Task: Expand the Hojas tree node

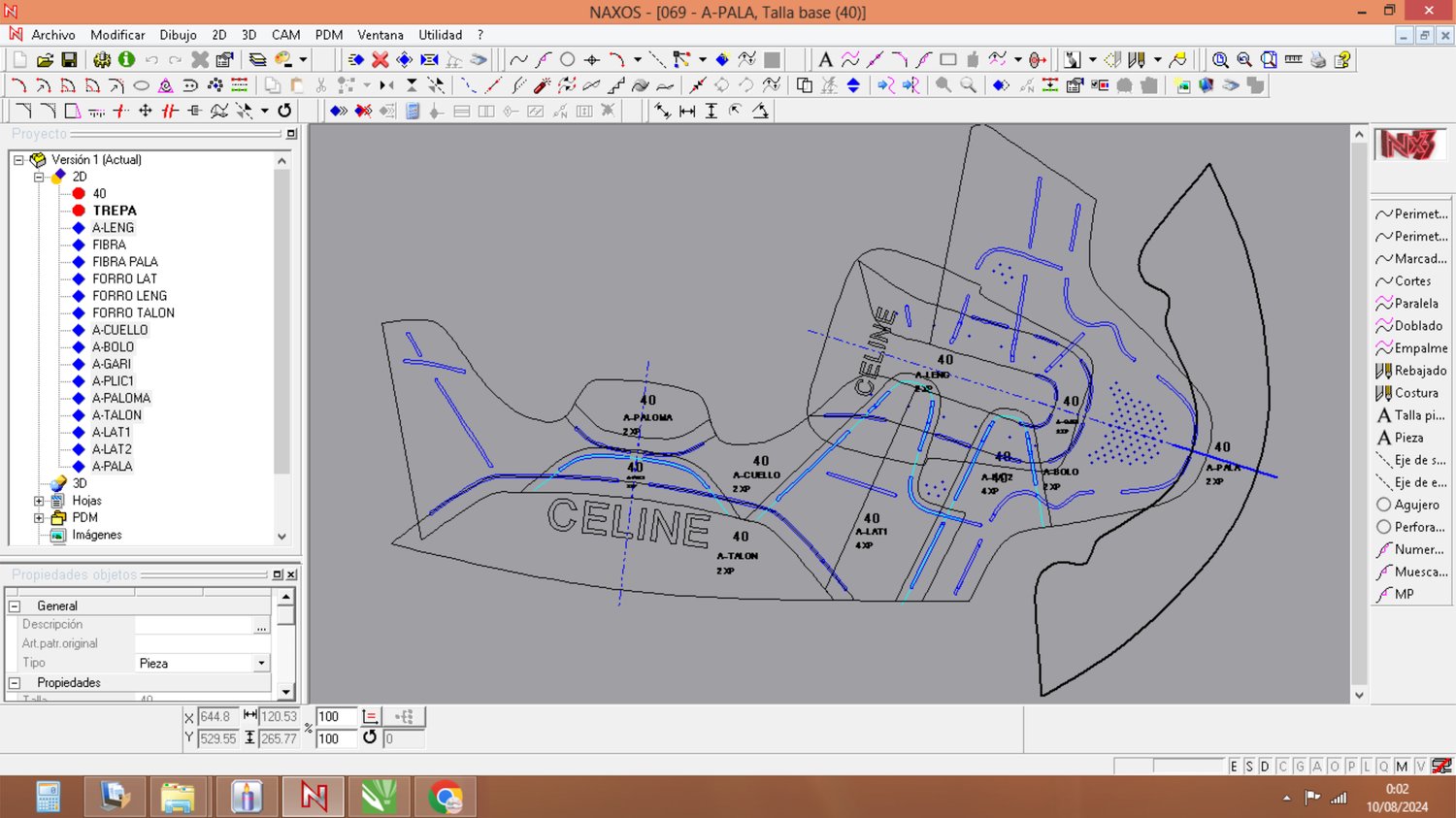Action: tap(39, 501)
